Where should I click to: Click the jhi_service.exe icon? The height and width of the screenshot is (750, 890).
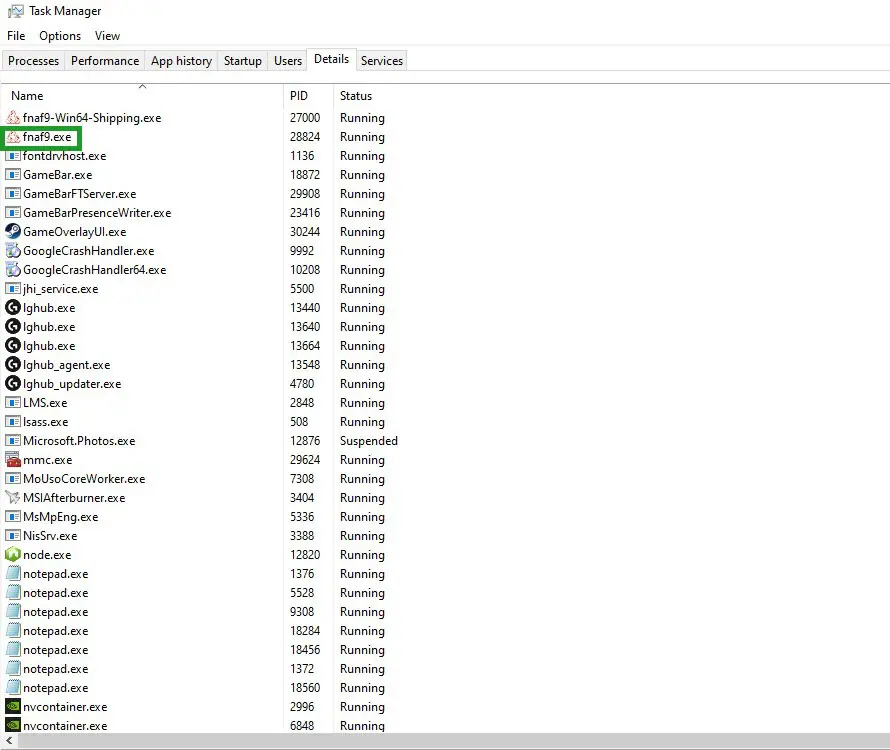(13, 288)
